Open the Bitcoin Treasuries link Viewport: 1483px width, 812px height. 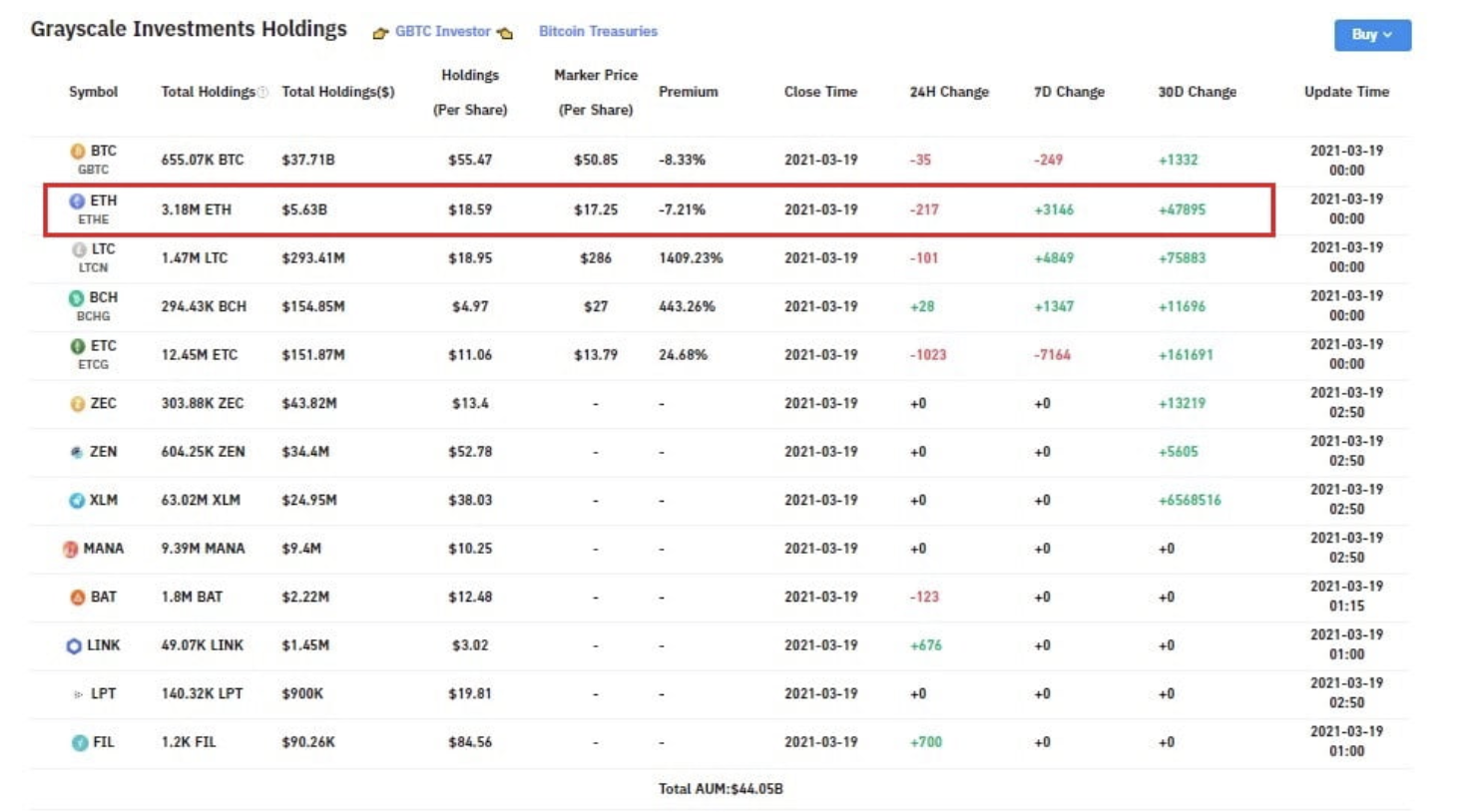coord(598,32)
